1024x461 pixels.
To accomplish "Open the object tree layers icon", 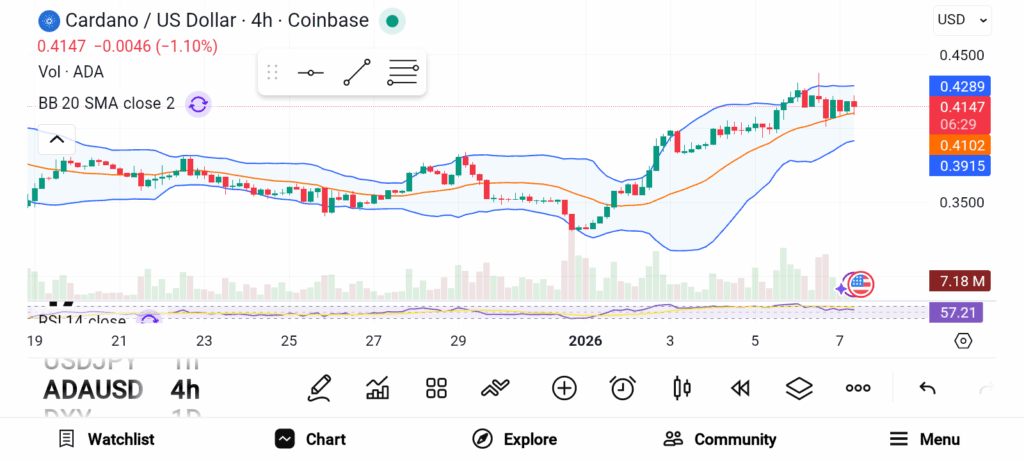I will (x=798, y=388).
